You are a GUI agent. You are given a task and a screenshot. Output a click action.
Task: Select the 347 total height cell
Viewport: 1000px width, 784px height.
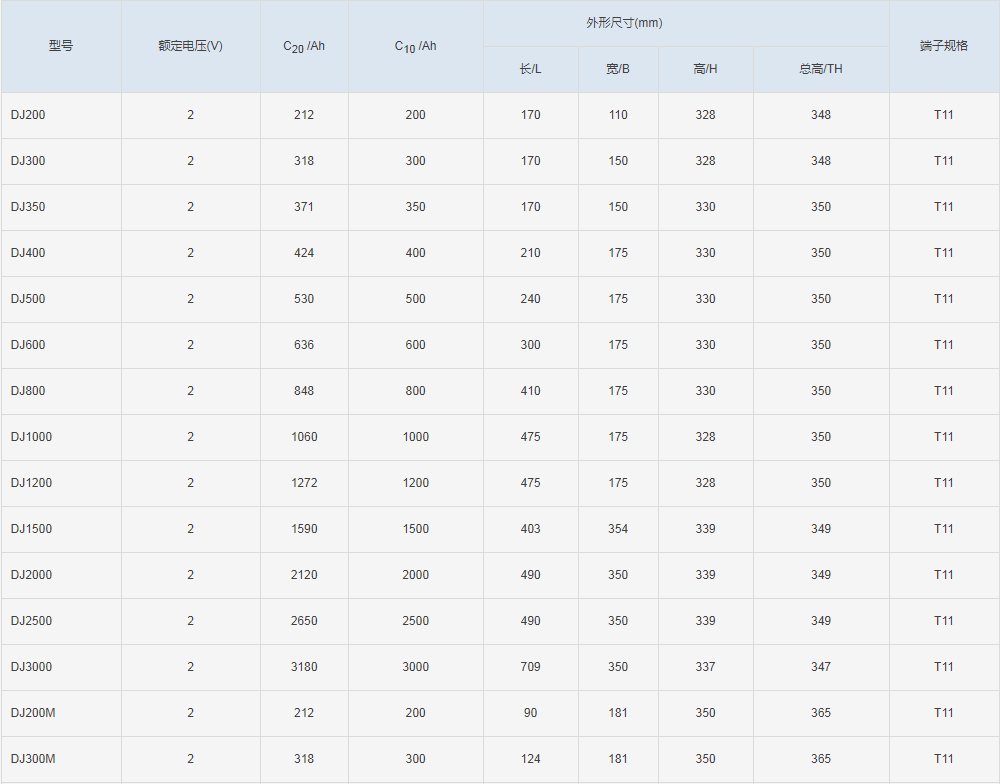tap(820, 667)
